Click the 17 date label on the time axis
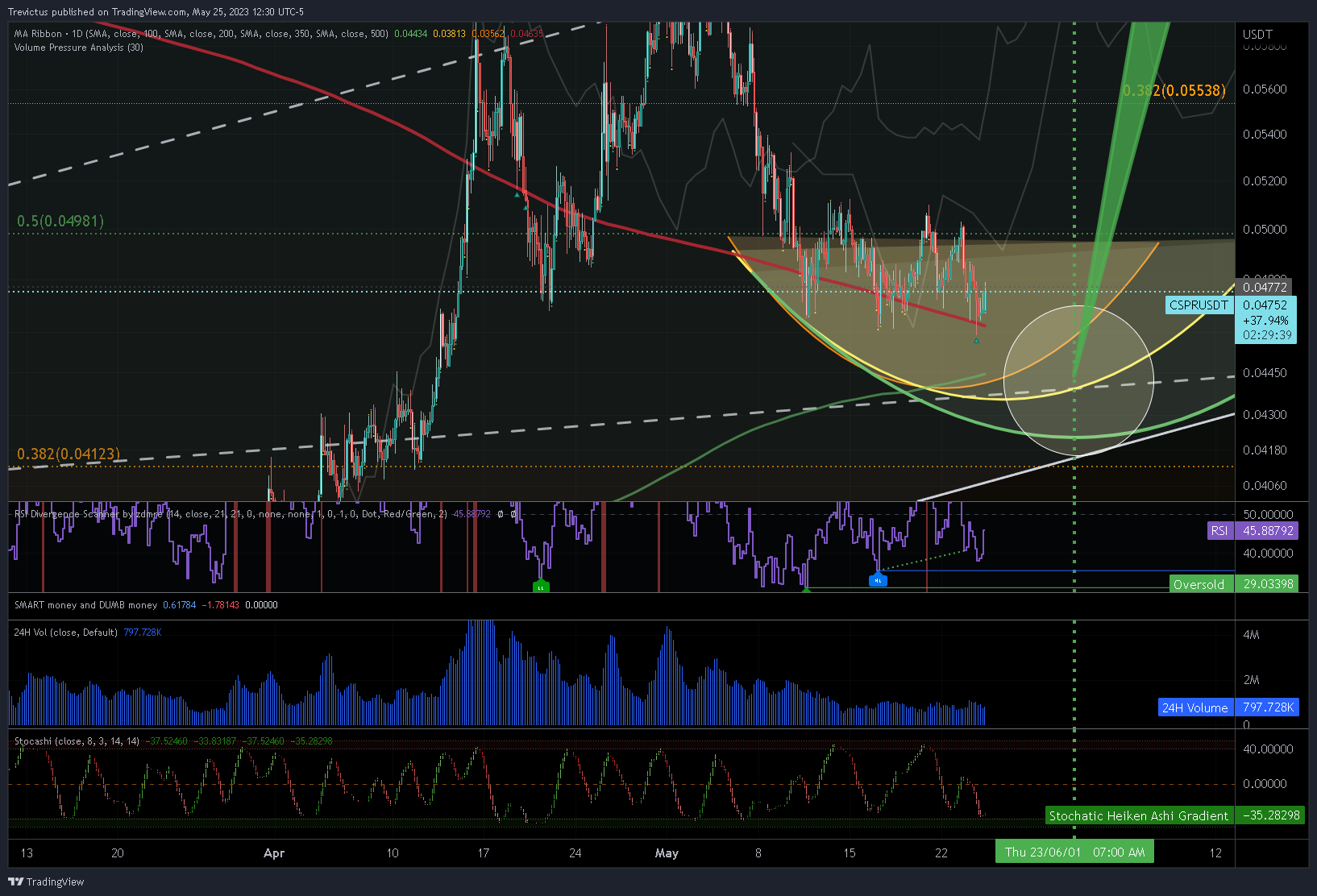 [483, 852]
